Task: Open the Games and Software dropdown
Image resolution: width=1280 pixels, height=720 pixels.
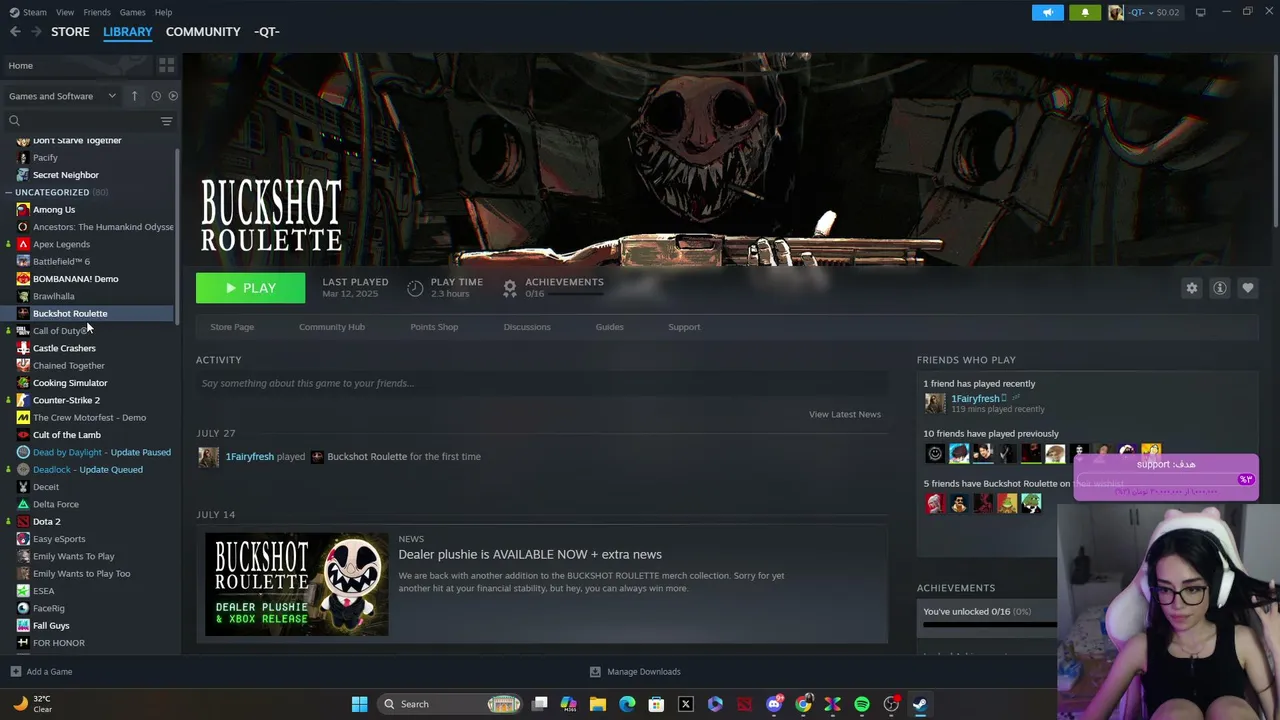Action: click(x=62, y=96)
